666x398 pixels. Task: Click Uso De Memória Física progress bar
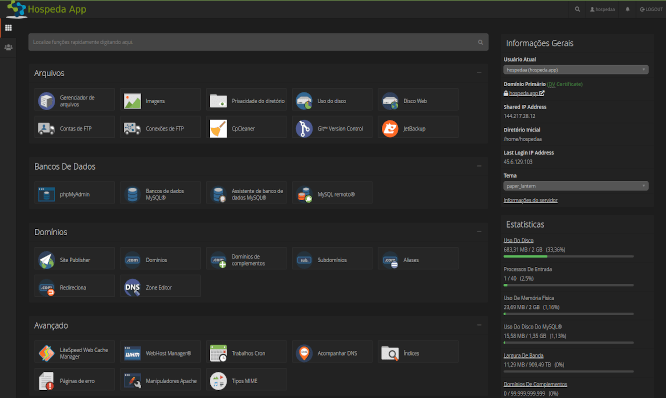[569, 314]
